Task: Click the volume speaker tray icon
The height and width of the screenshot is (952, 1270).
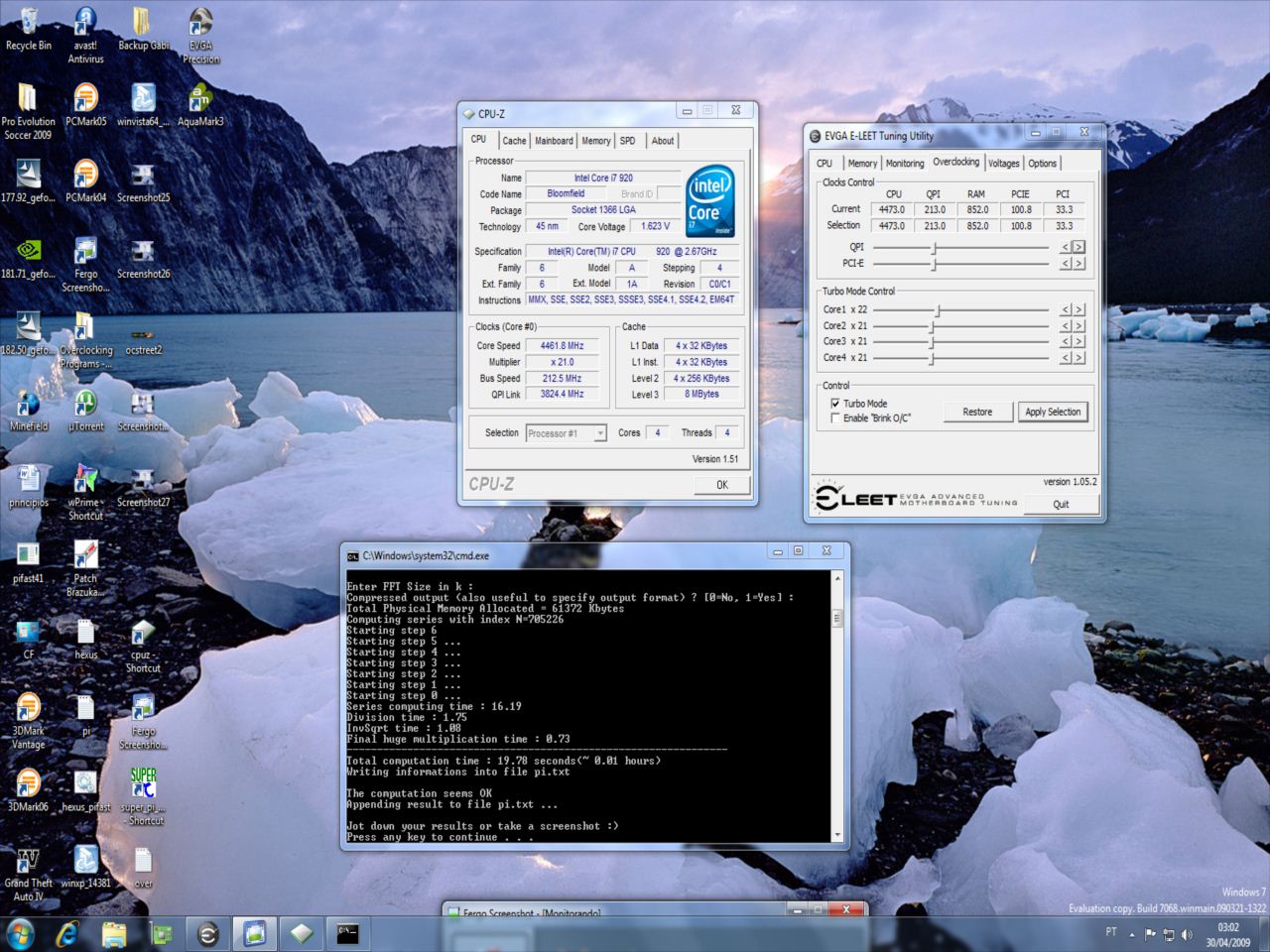Action: 1187,933
